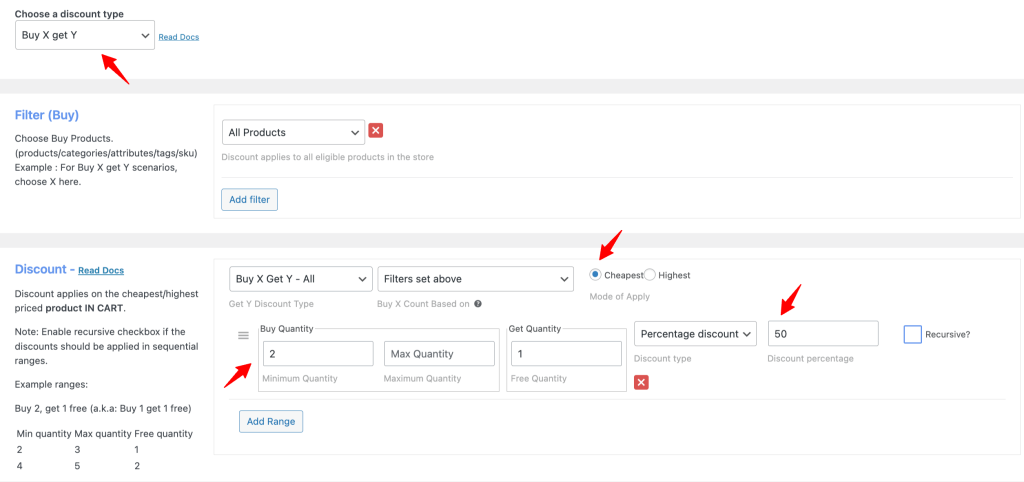Click the Add Range button
The height and width of the screenshot is (482, 1024).
(270, 421)
